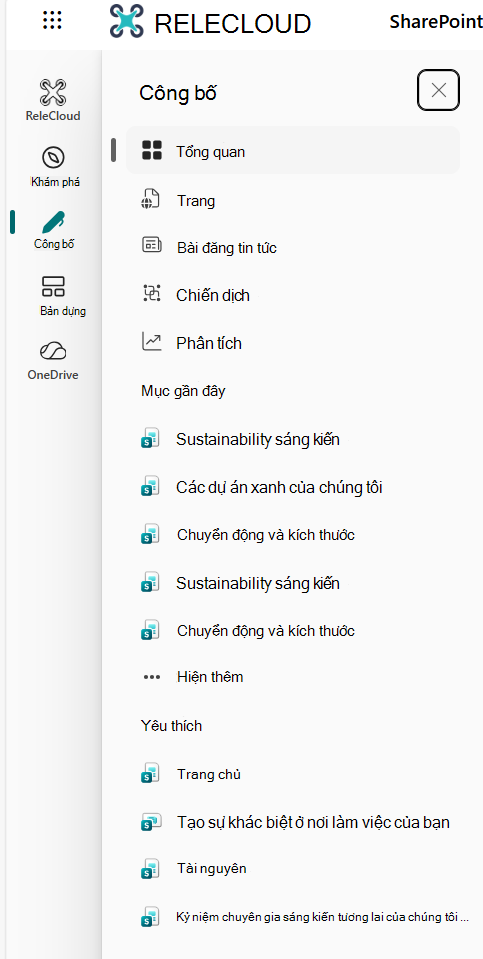
Task: Click the SharePoint title in header
Action: (x=435, y=22)
